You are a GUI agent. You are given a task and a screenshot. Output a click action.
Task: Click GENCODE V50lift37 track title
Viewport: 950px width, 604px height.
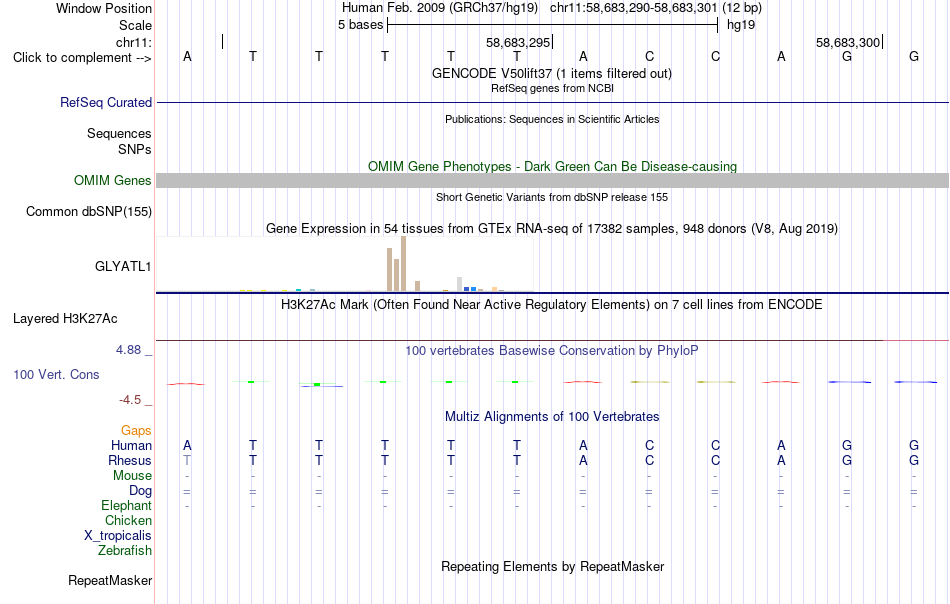(x=551, y=73)
